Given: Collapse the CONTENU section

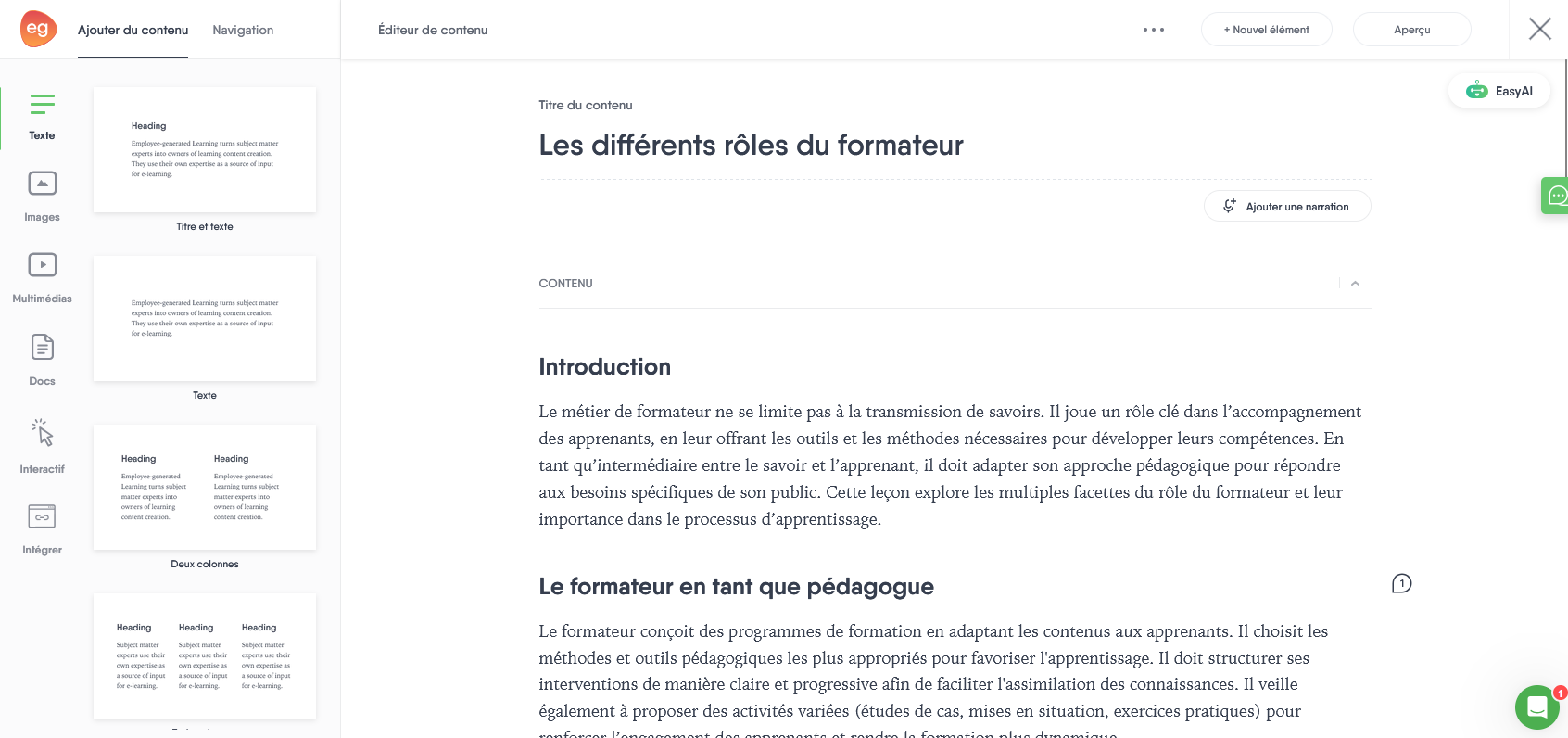Looking at the screenshot, I should [1356, 283].
